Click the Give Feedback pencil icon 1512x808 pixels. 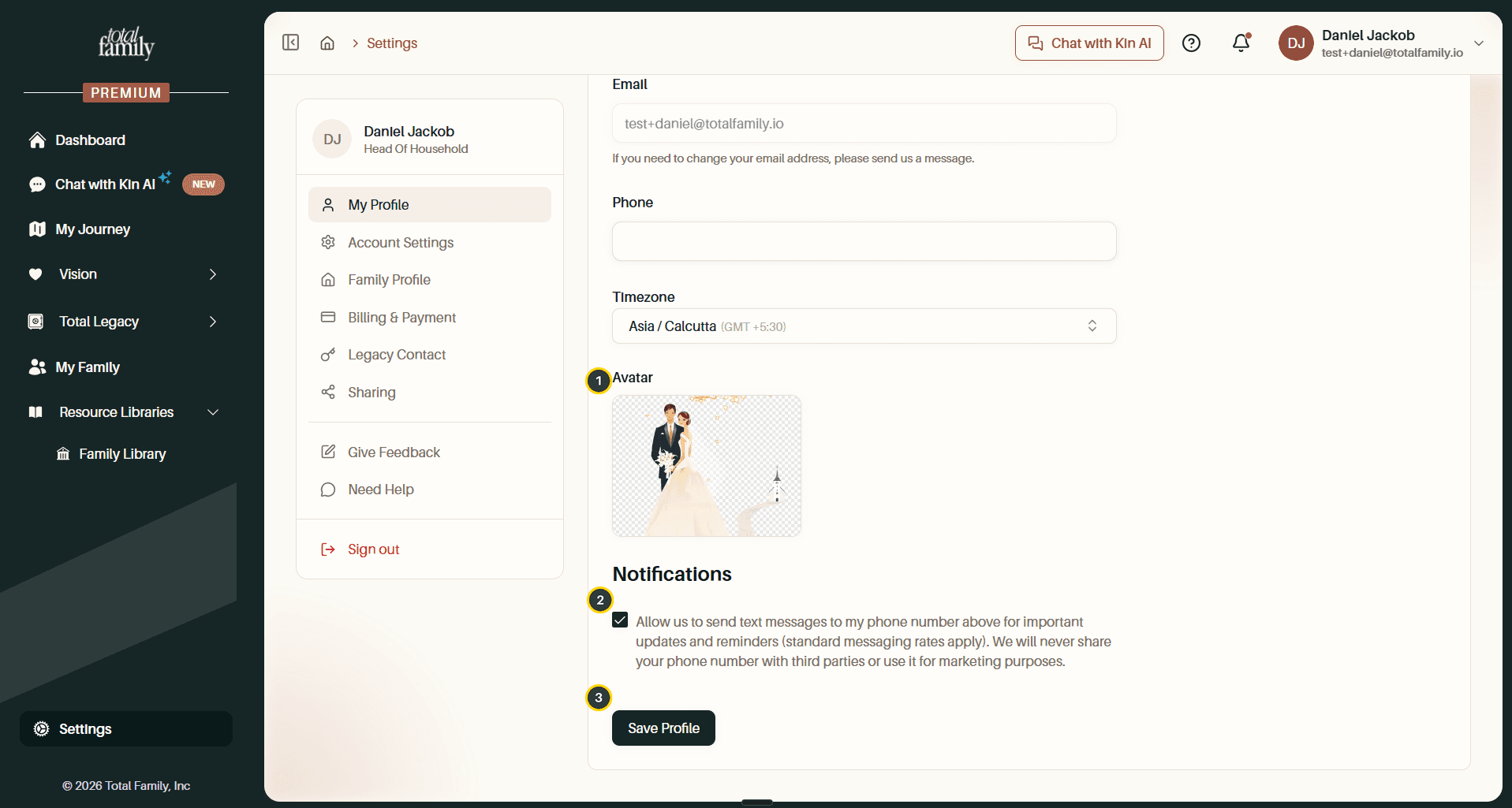tap(328, 452)
